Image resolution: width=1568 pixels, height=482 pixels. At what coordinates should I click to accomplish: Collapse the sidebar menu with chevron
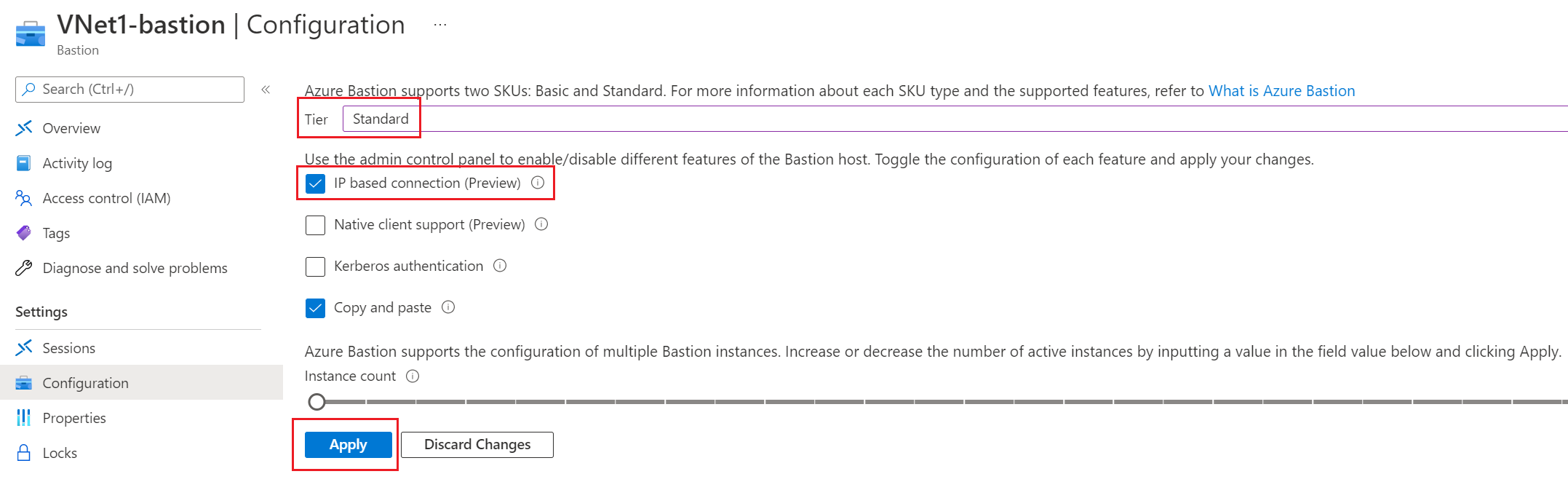click(x=266, y=90)
